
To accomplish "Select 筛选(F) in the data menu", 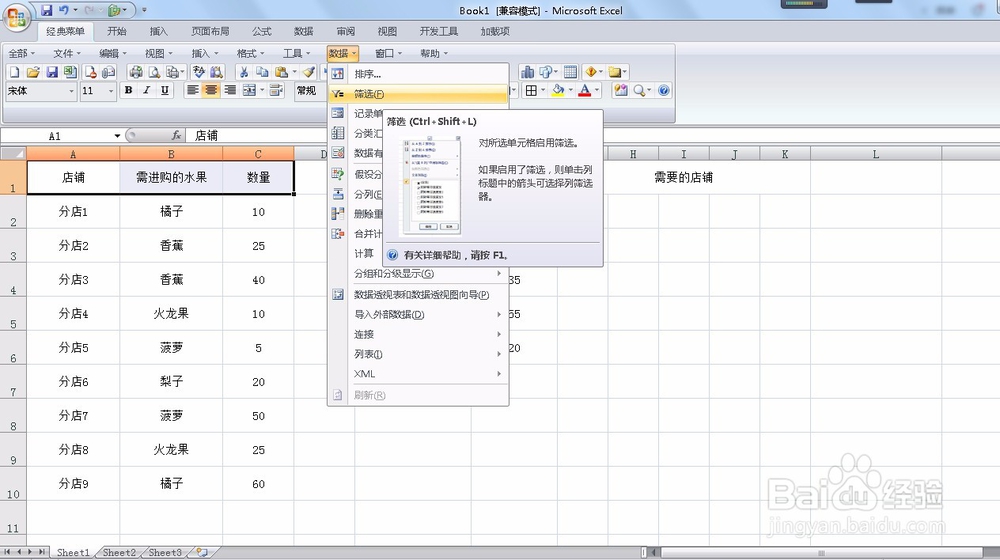I will [x=418, y=94].
